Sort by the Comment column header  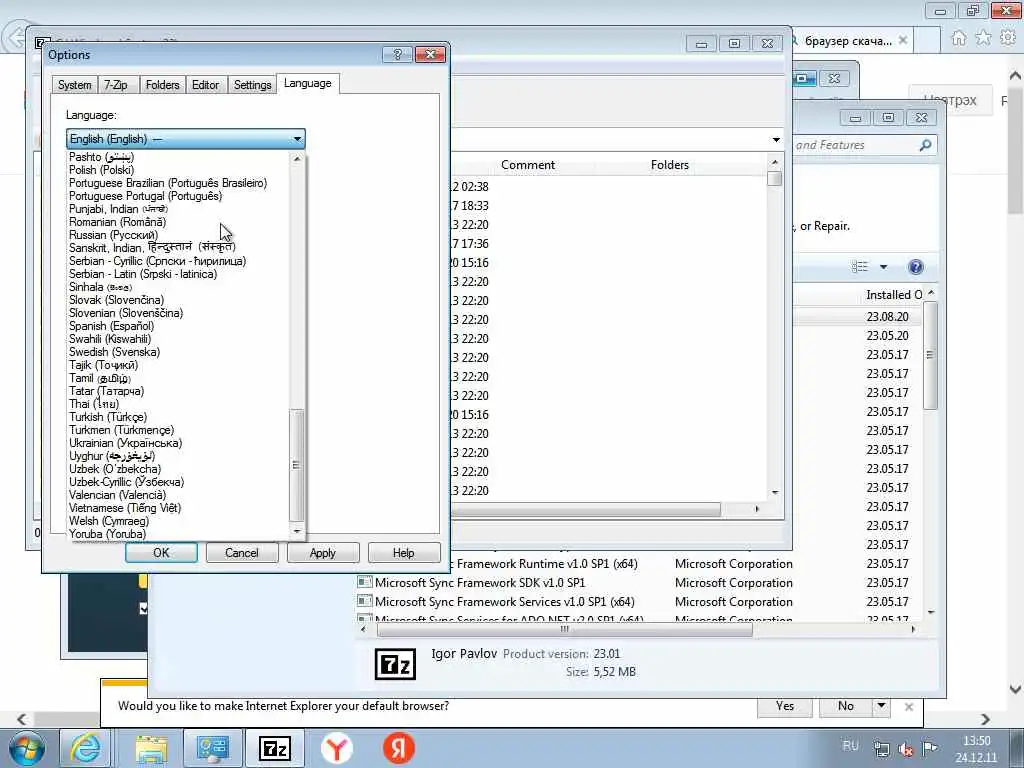[x=528, y=165]
